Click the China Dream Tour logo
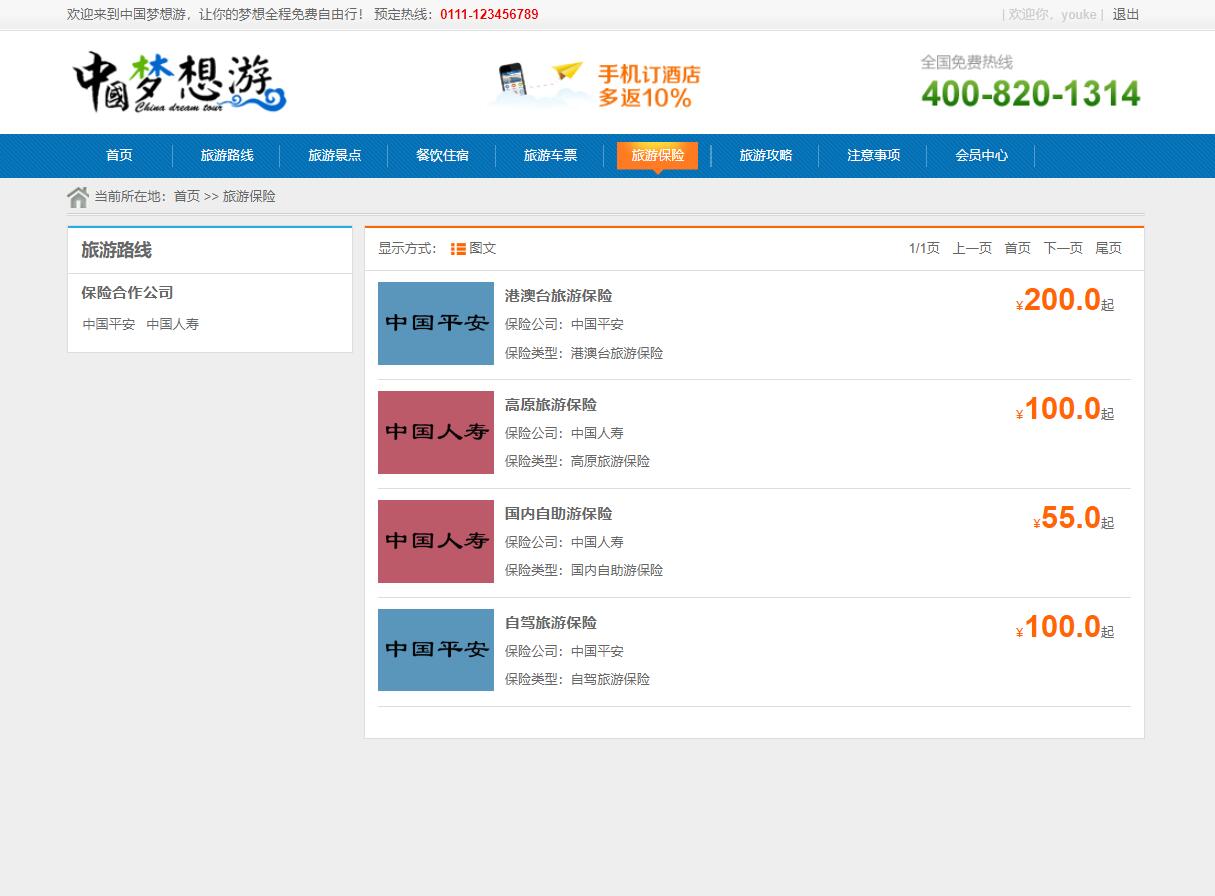The image size is (1215, 896). 180,83
